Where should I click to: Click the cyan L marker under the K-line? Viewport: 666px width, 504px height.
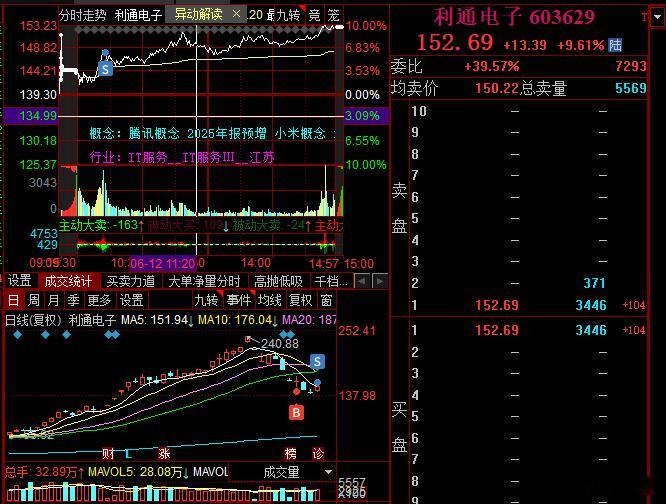pyautogui.click(x=128, y=454)
